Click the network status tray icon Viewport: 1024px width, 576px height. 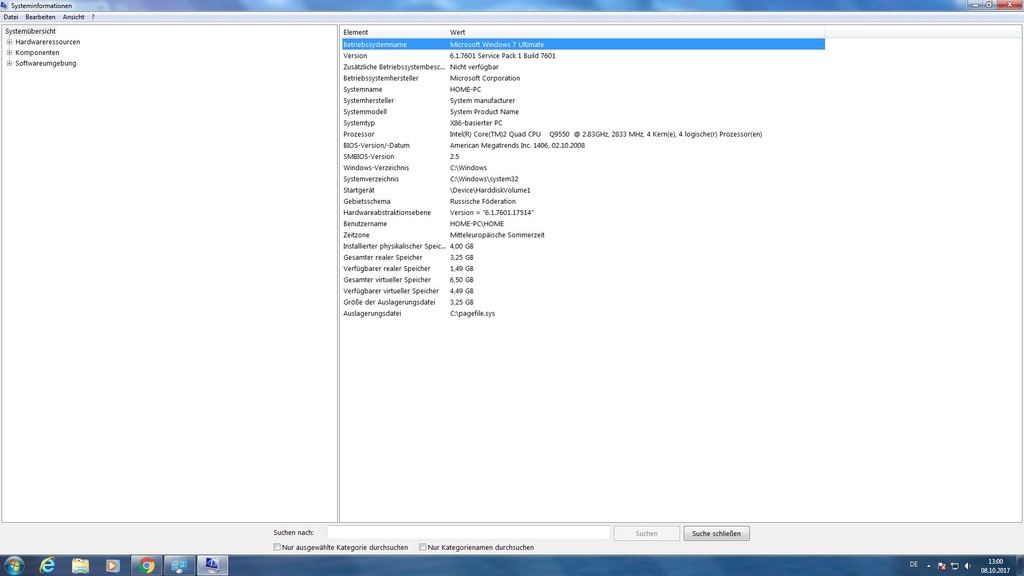click(955, 566)
